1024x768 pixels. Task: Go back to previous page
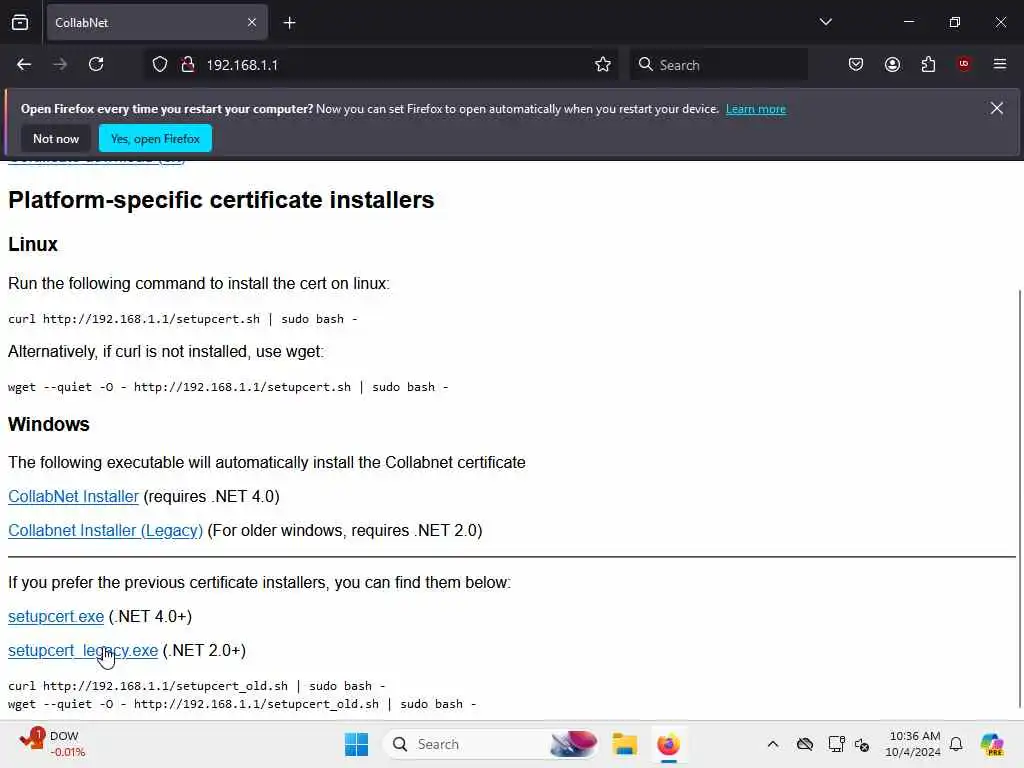24,64
